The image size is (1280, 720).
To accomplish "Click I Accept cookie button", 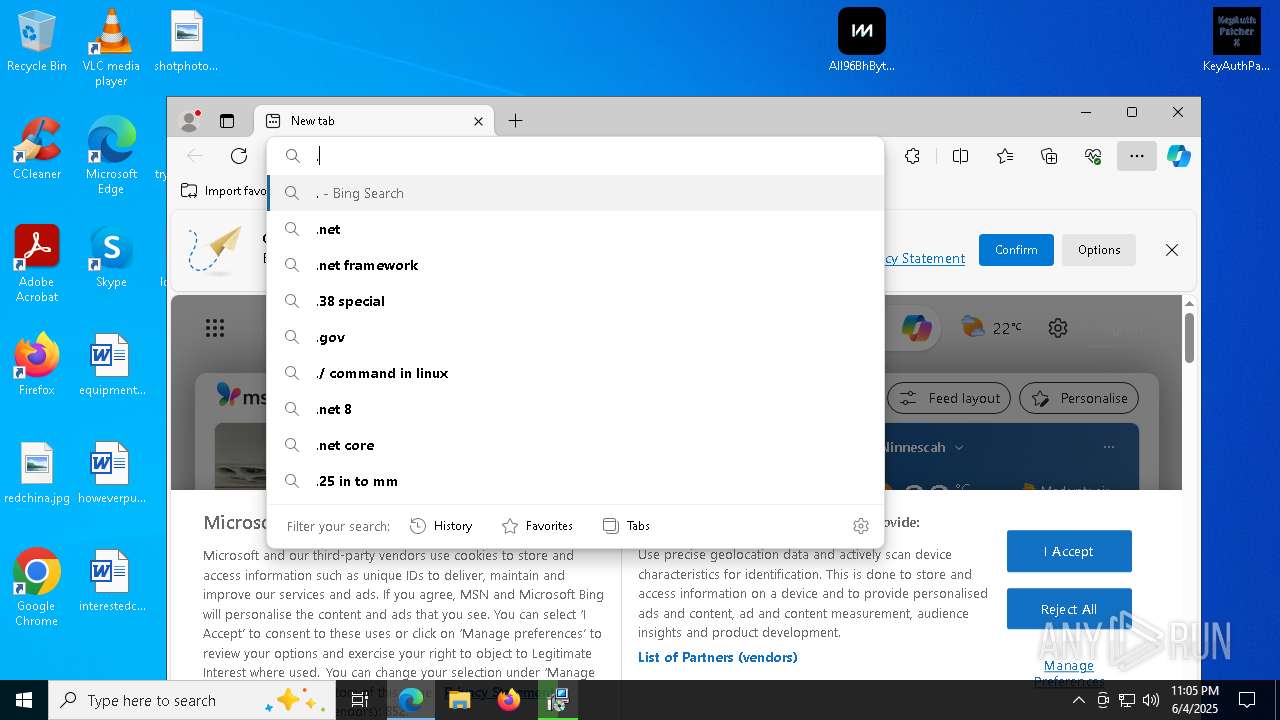I will point(1069,551).
